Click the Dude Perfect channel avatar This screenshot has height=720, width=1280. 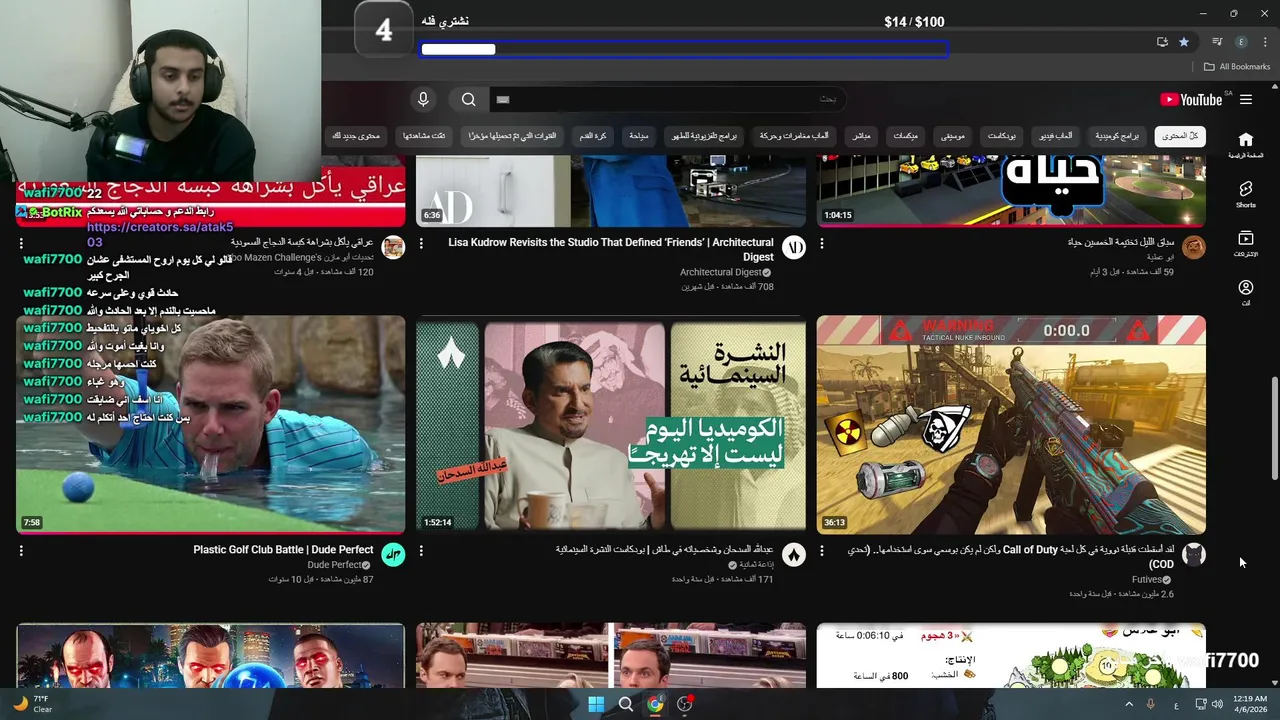click(394, 555)
